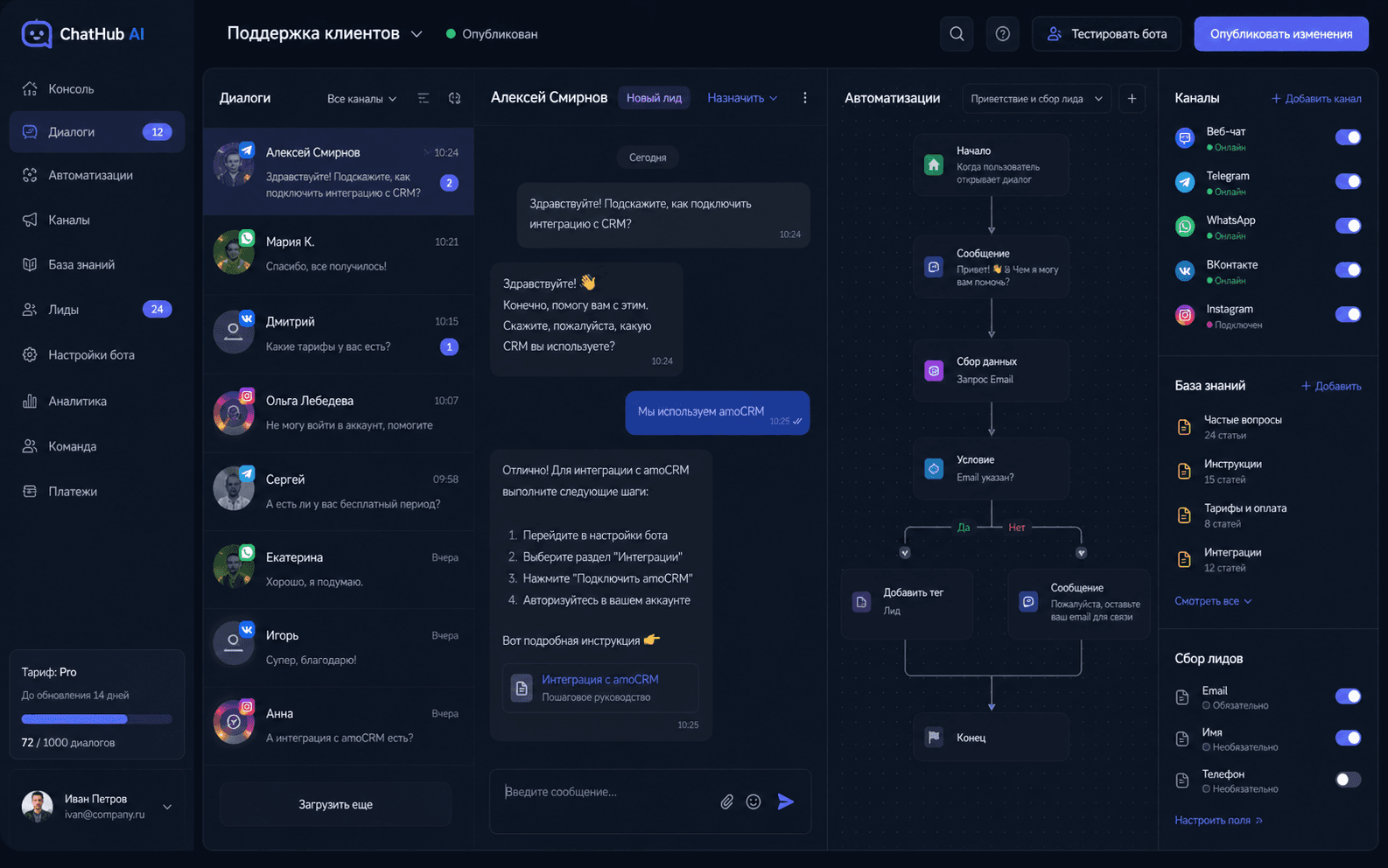
Task: Disable the Telegram channel toggle
Action: click(1348, 181)
